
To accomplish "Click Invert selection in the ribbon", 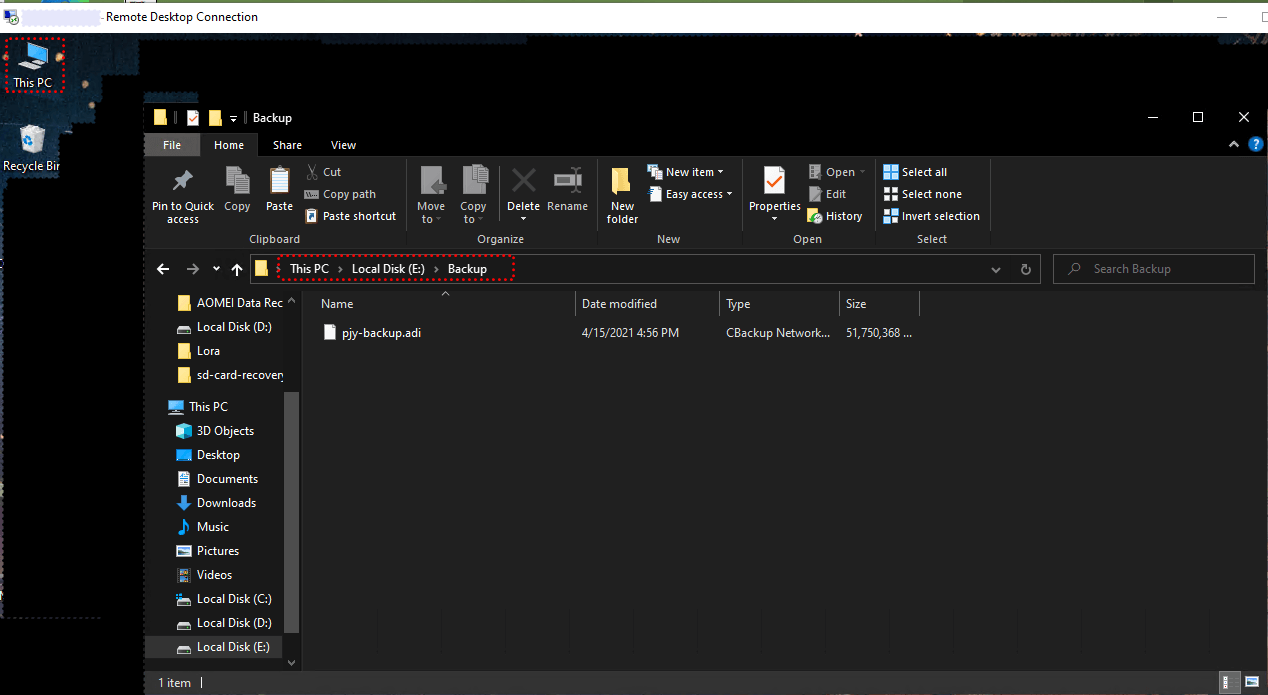I will 940,216.
